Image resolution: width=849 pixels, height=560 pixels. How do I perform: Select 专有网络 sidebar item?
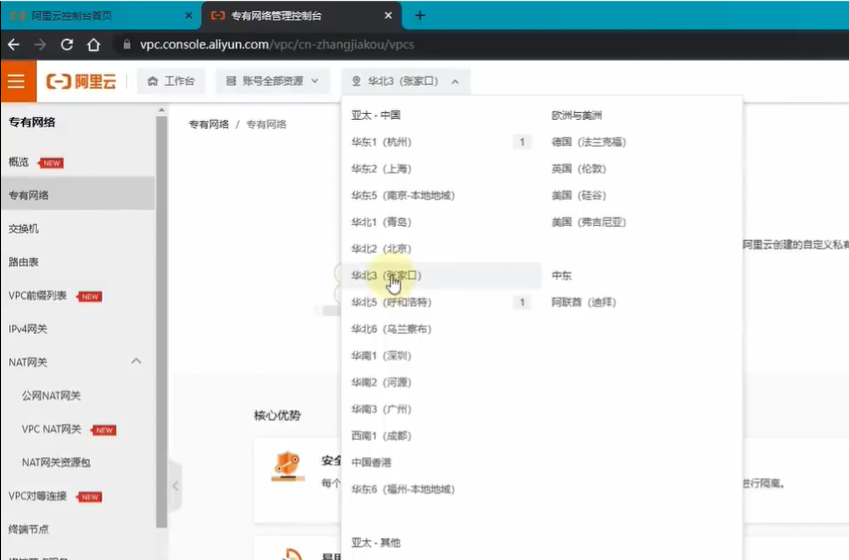pyautogui.click(x=77, y=195)
